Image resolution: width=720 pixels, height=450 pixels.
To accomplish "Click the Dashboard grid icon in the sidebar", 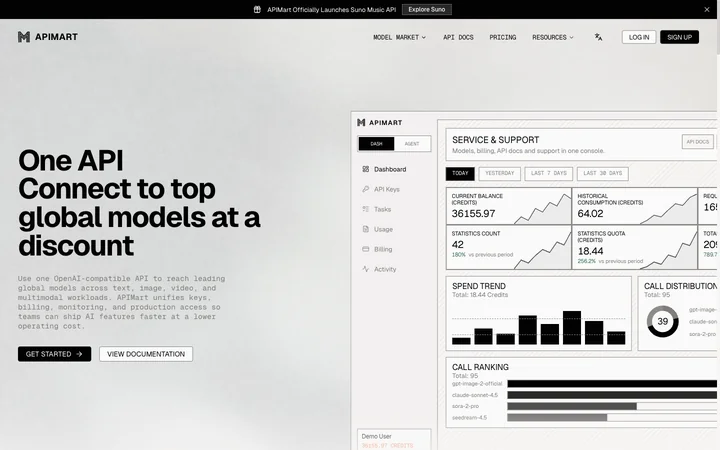I will coord(366,169).
